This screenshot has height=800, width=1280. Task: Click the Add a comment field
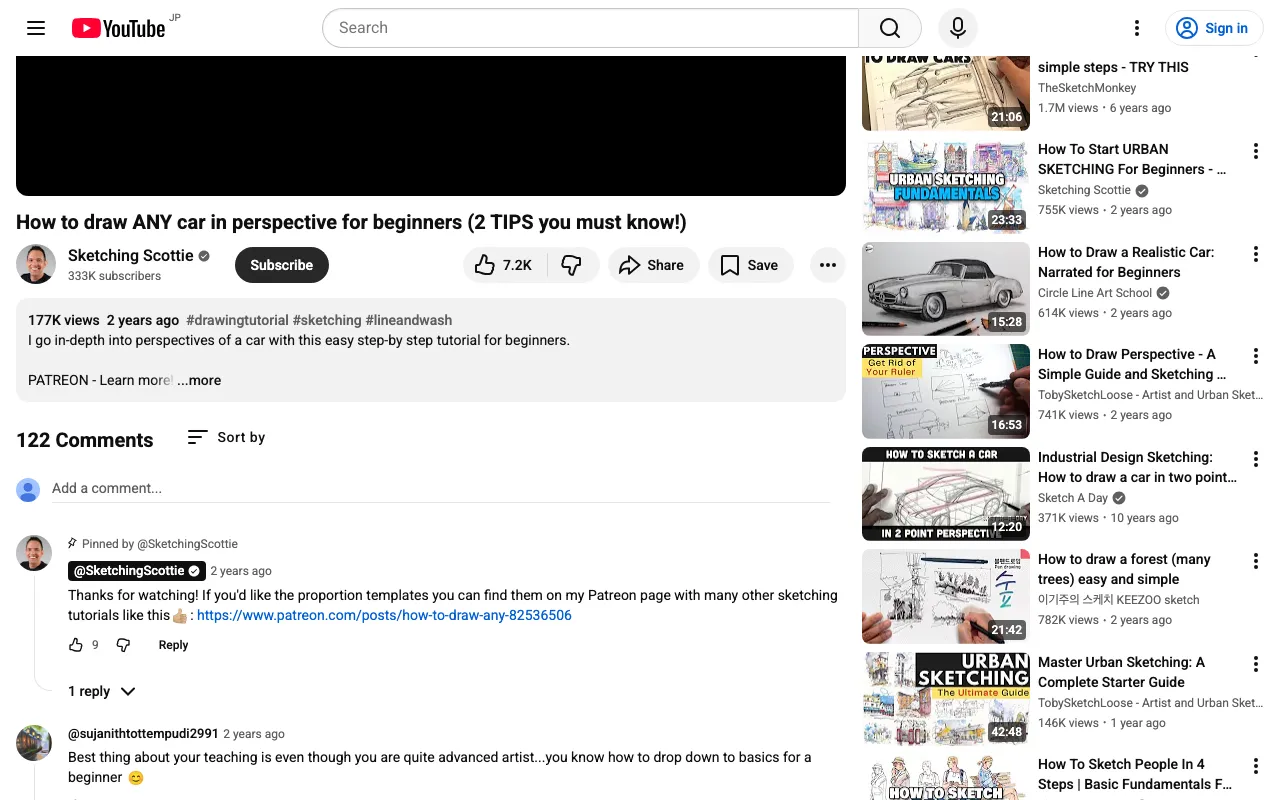coord(440,488)
